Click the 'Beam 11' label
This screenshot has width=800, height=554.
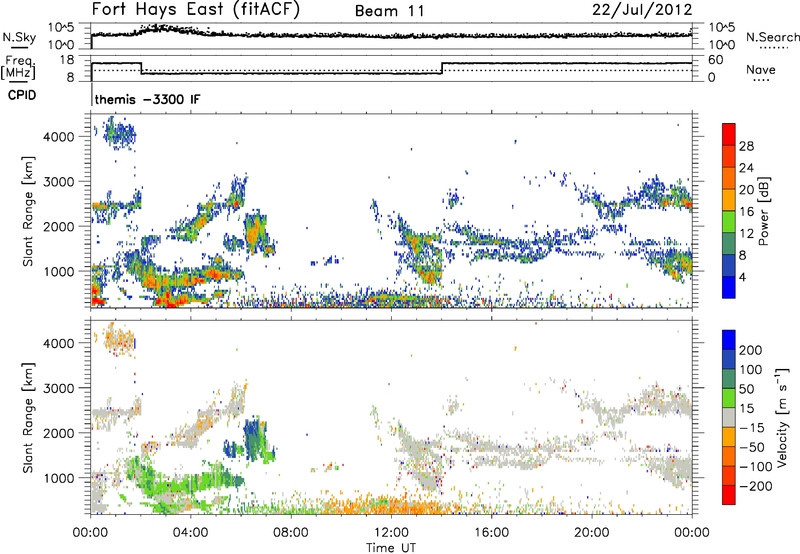[x=390, y=11]
